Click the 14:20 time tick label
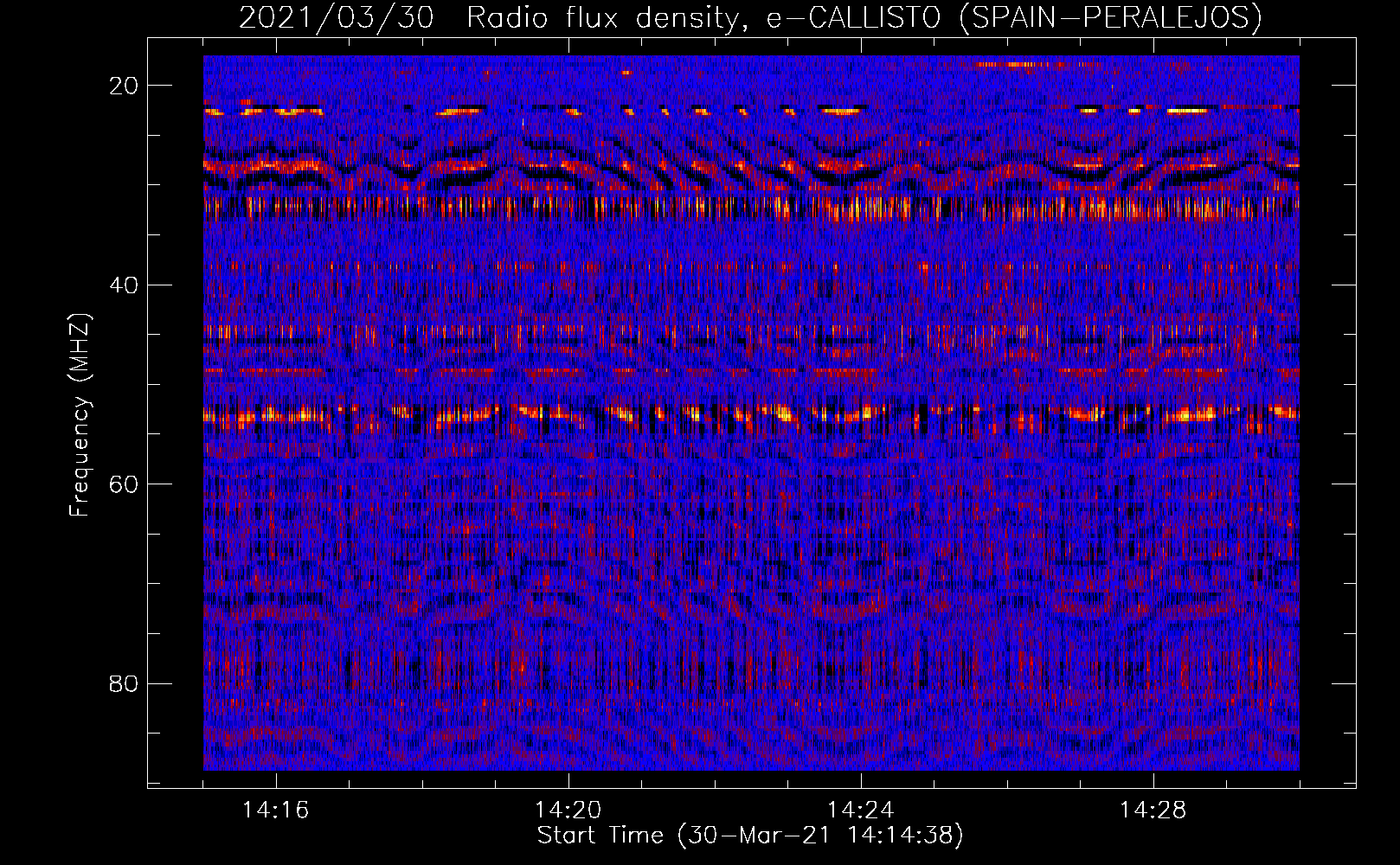1400x865 pixels. point(568,811)
